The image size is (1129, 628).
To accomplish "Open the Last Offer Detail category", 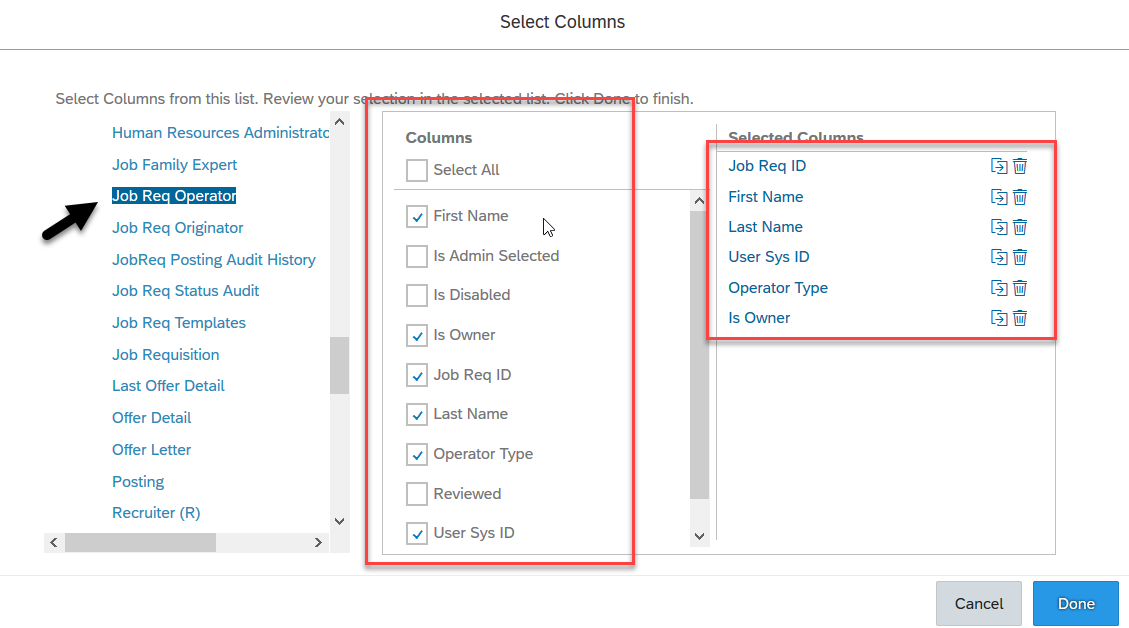I will point(168,386).
